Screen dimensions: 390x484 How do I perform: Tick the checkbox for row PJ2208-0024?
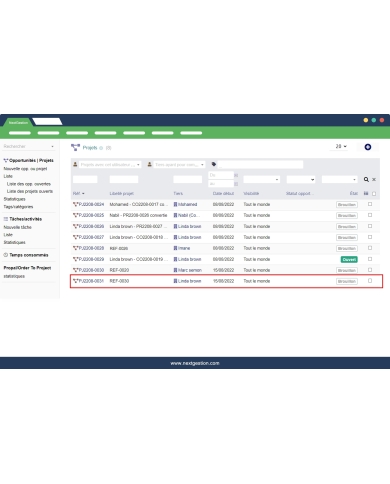pyautogui.click(x=370, y=204)
